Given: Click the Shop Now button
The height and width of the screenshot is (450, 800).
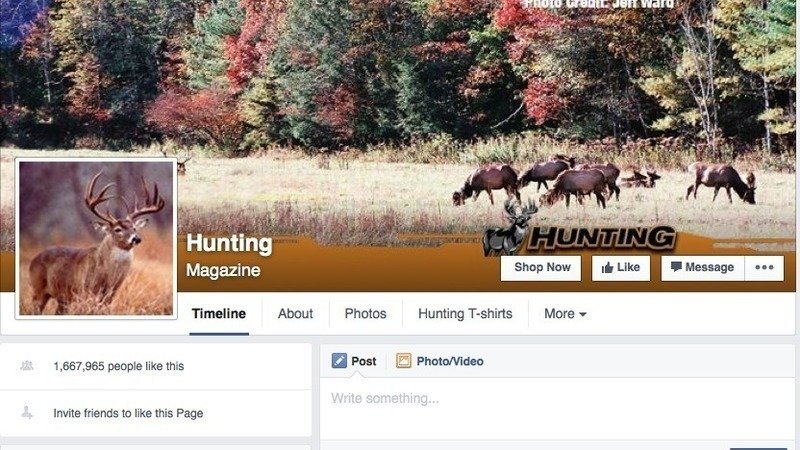Looking at the screenshot, I should tap(541, 268).
